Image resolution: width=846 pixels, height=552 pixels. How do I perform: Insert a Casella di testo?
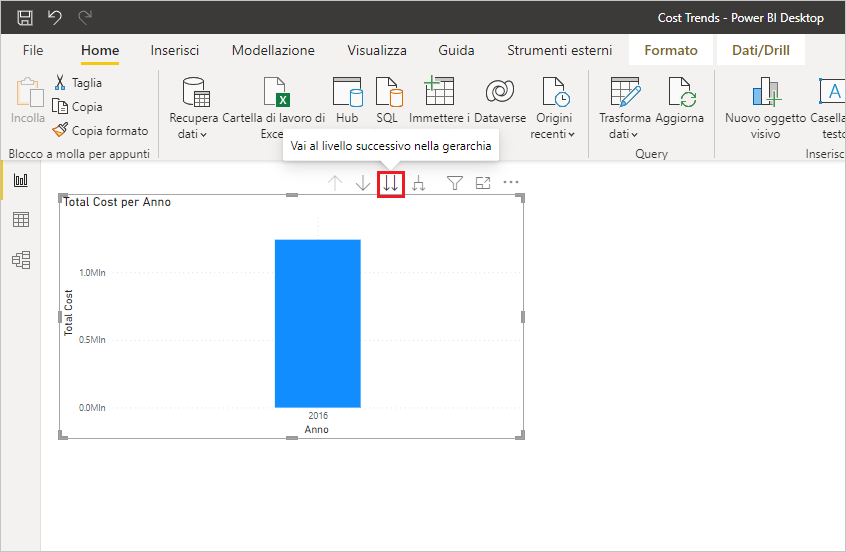828,108
